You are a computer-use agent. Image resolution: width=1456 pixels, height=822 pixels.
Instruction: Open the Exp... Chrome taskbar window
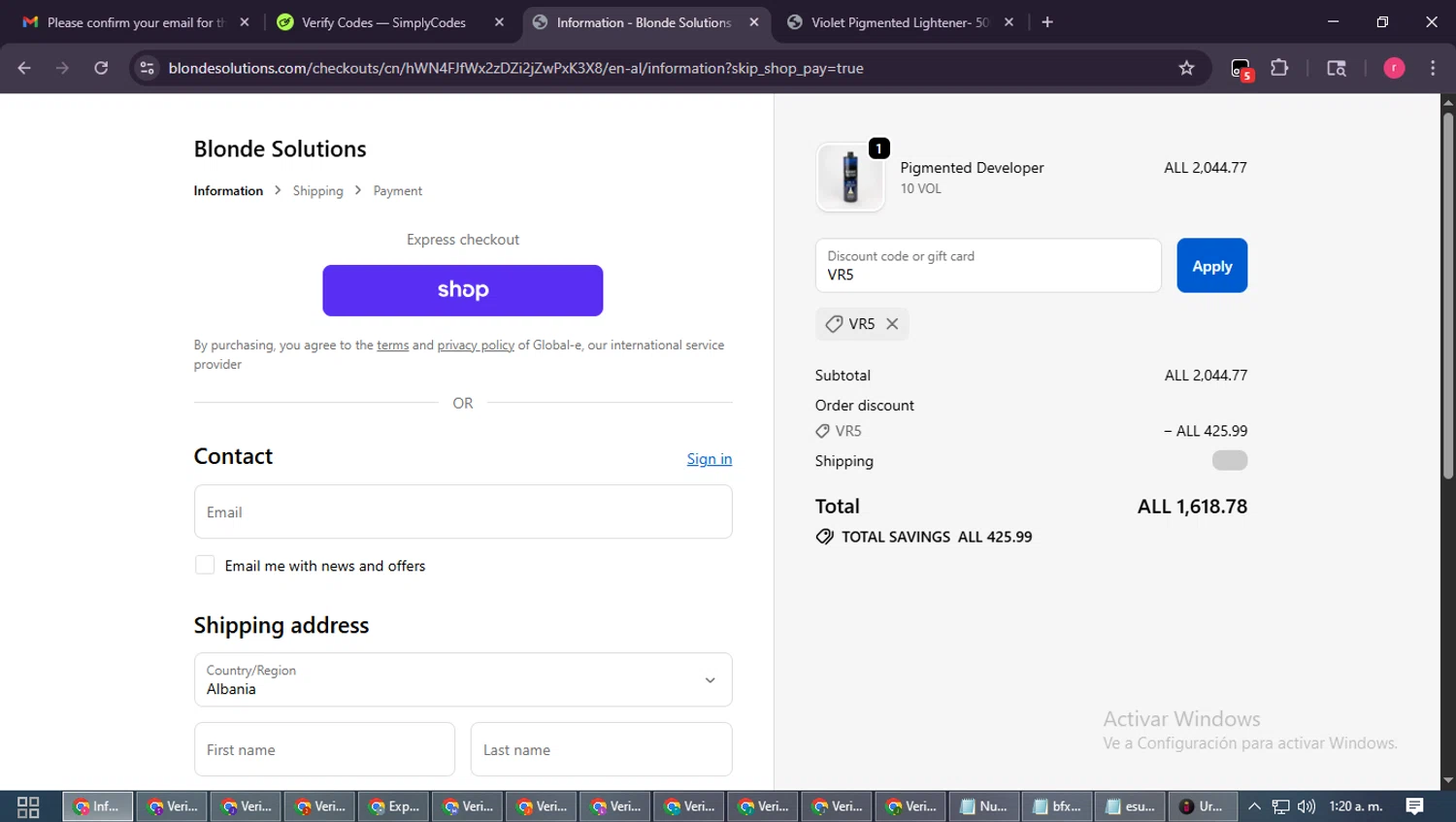coord(395,806)
